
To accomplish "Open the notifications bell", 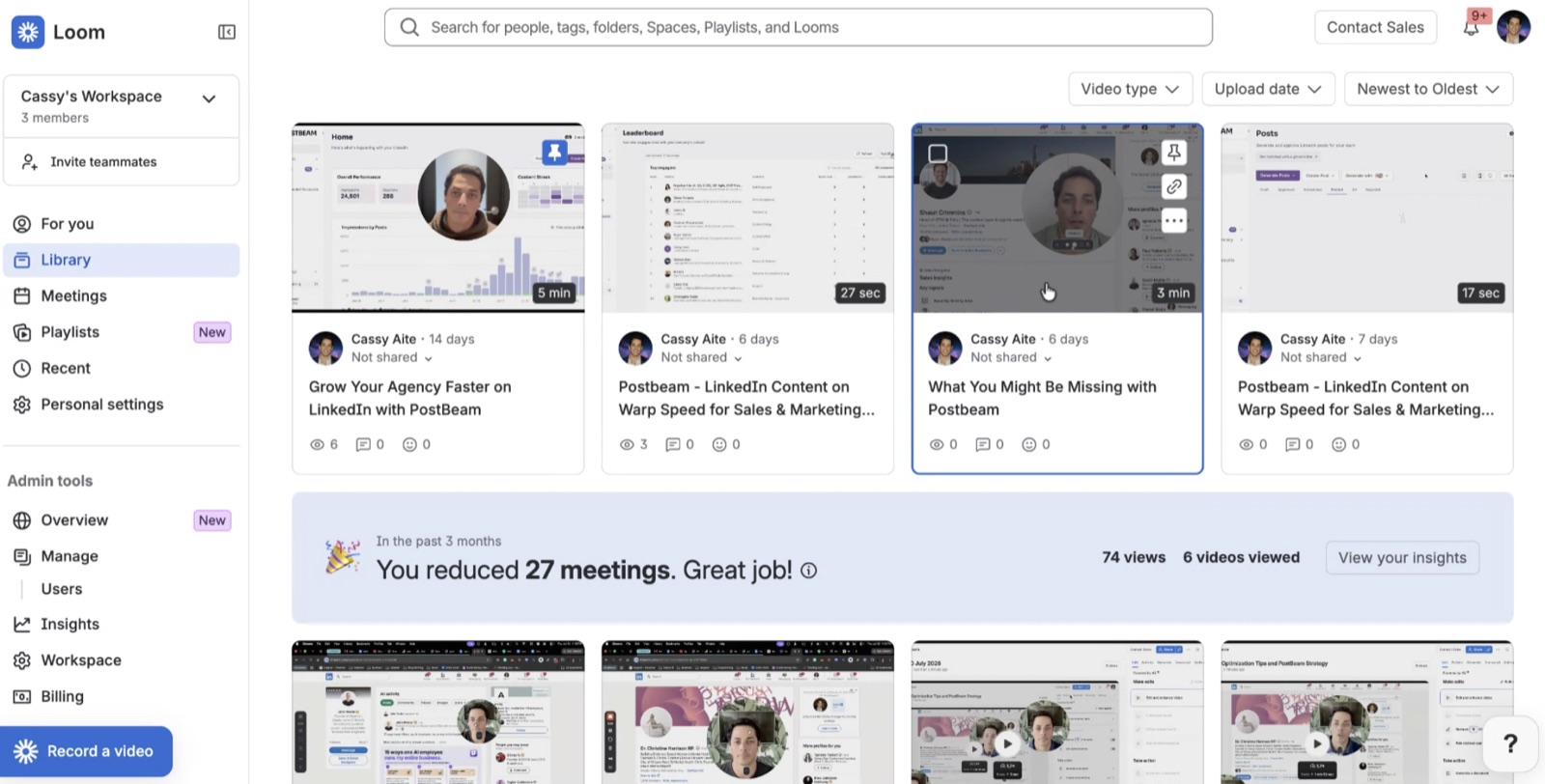I will [x=1471, y=28].
